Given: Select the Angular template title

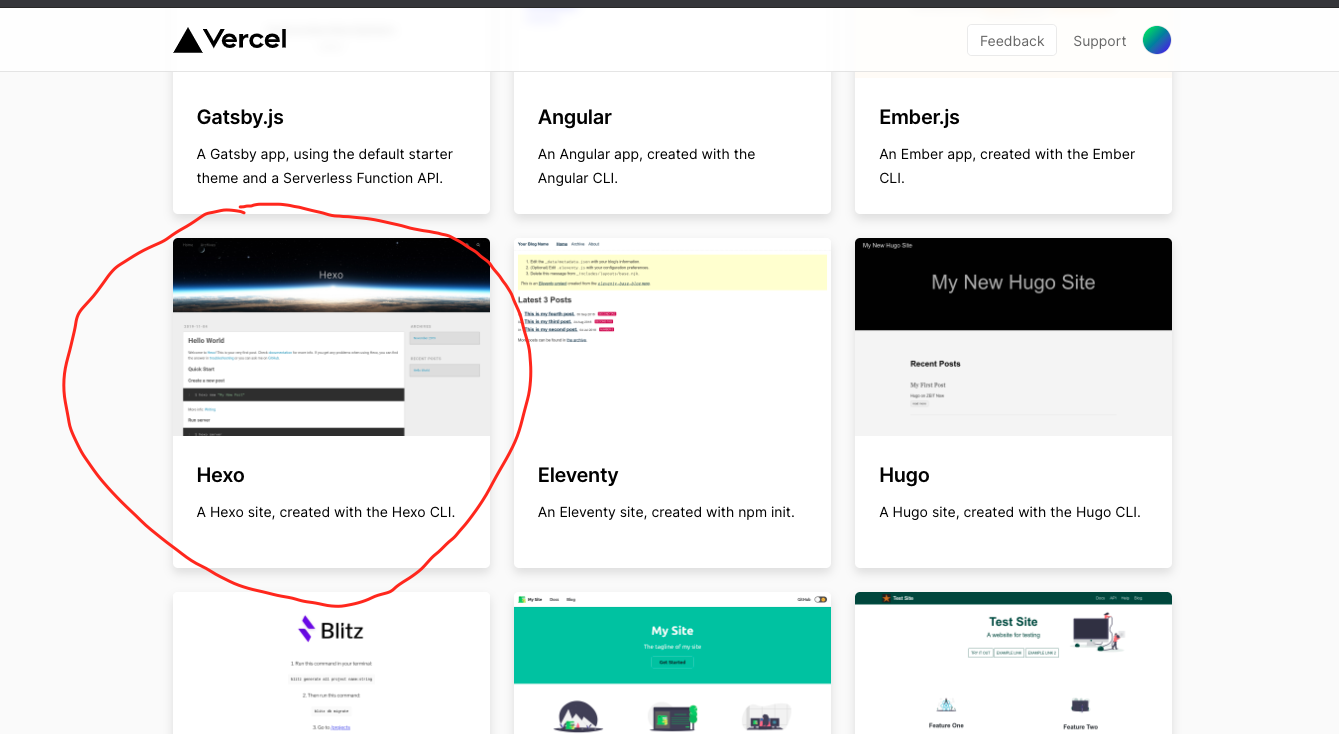Looking at the screenshot, I should coord(575,117).
